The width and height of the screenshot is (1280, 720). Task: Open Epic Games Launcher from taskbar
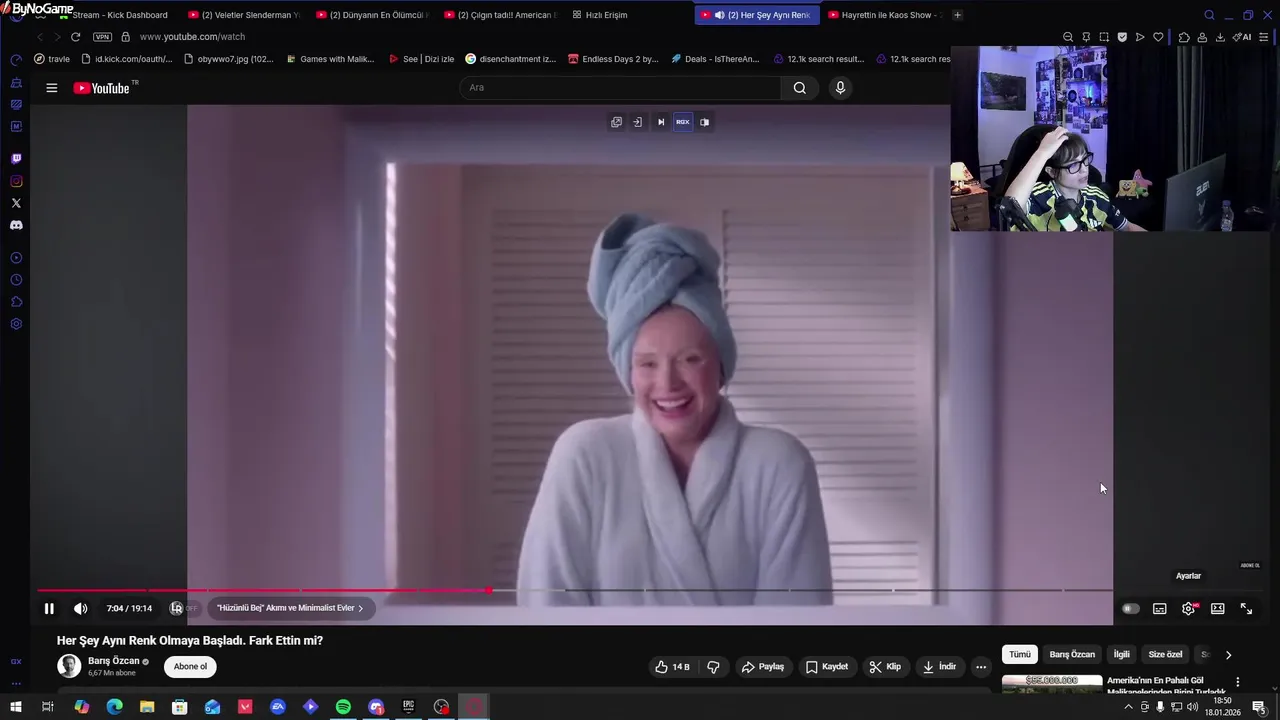click(x=408, y=707)
